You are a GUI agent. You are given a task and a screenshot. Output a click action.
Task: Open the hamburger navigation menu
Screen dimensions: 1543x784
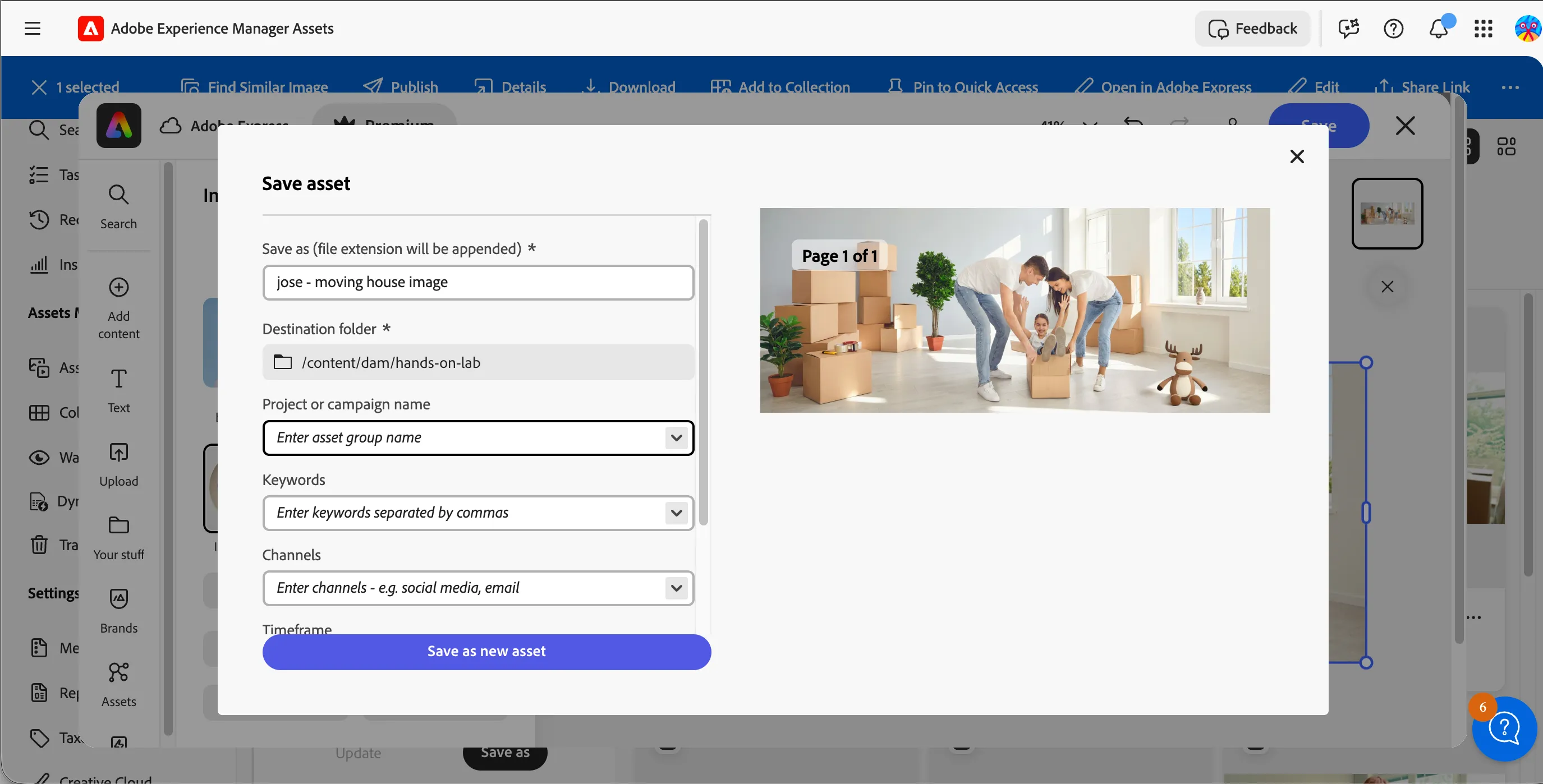(x=33, y=28)
